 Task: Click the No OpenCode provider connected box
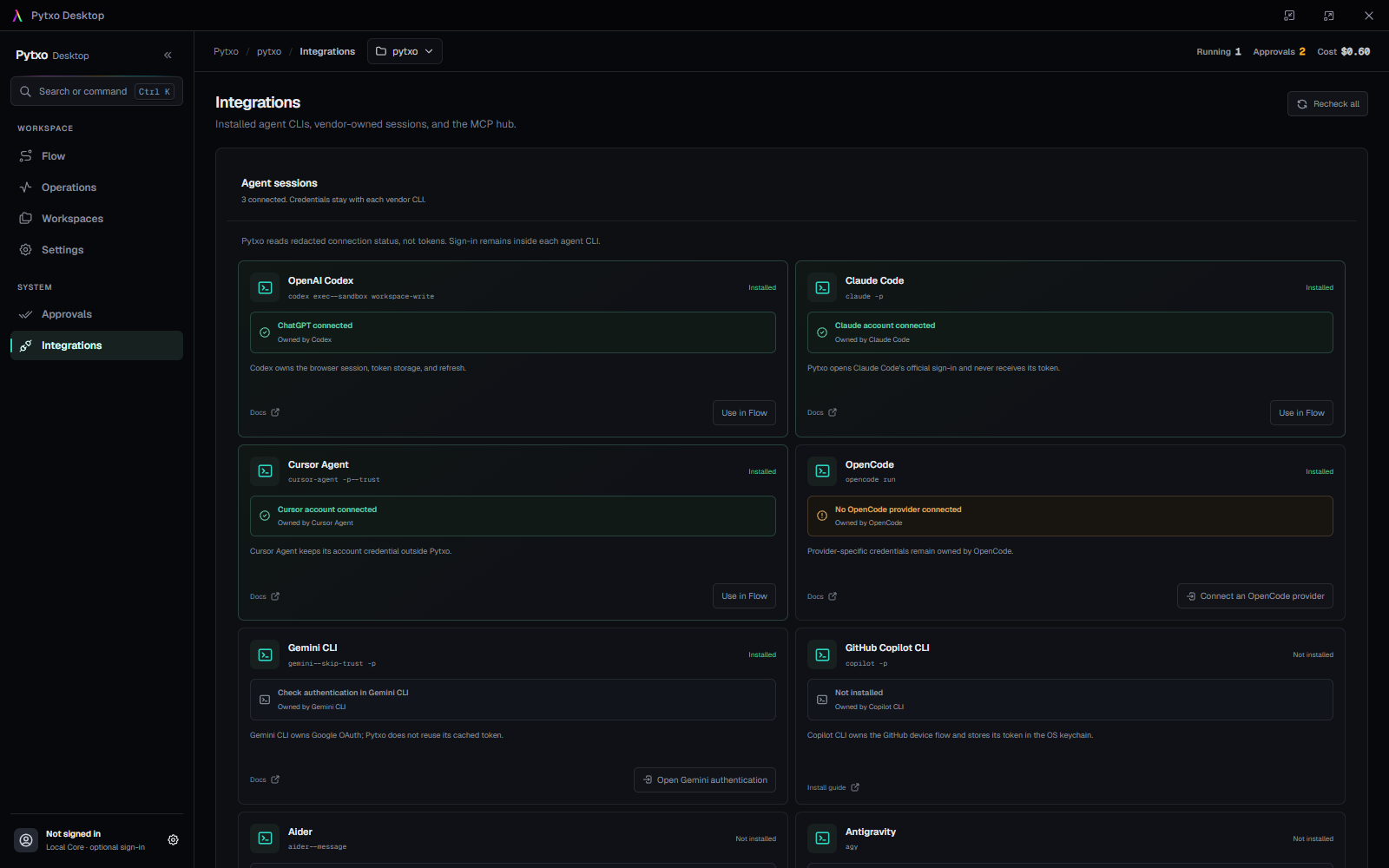click(x=1070, y=516)
